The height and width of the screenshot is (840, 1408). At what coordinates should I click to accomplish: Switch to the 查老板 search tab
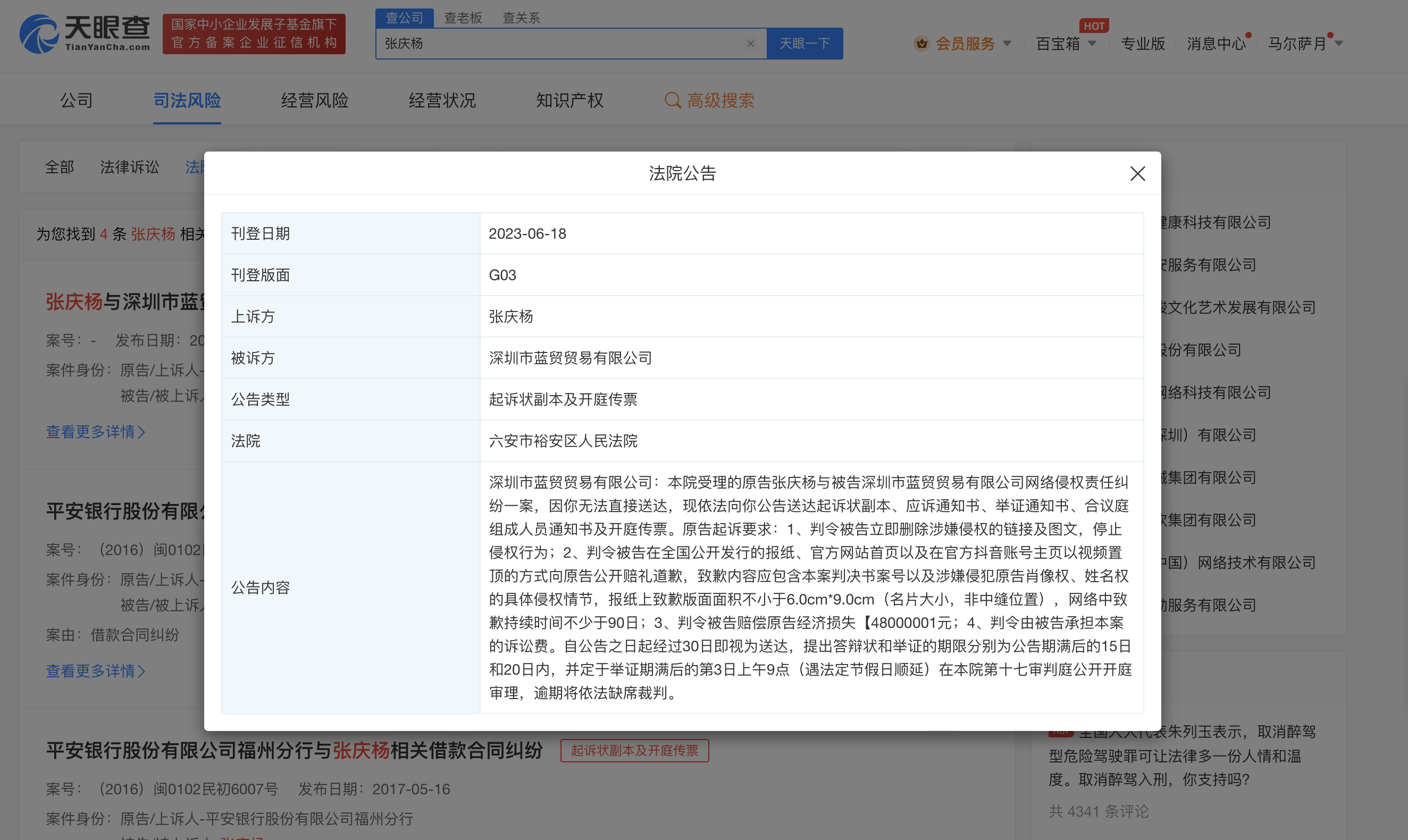pyautogui.click(x=463, y=18)
